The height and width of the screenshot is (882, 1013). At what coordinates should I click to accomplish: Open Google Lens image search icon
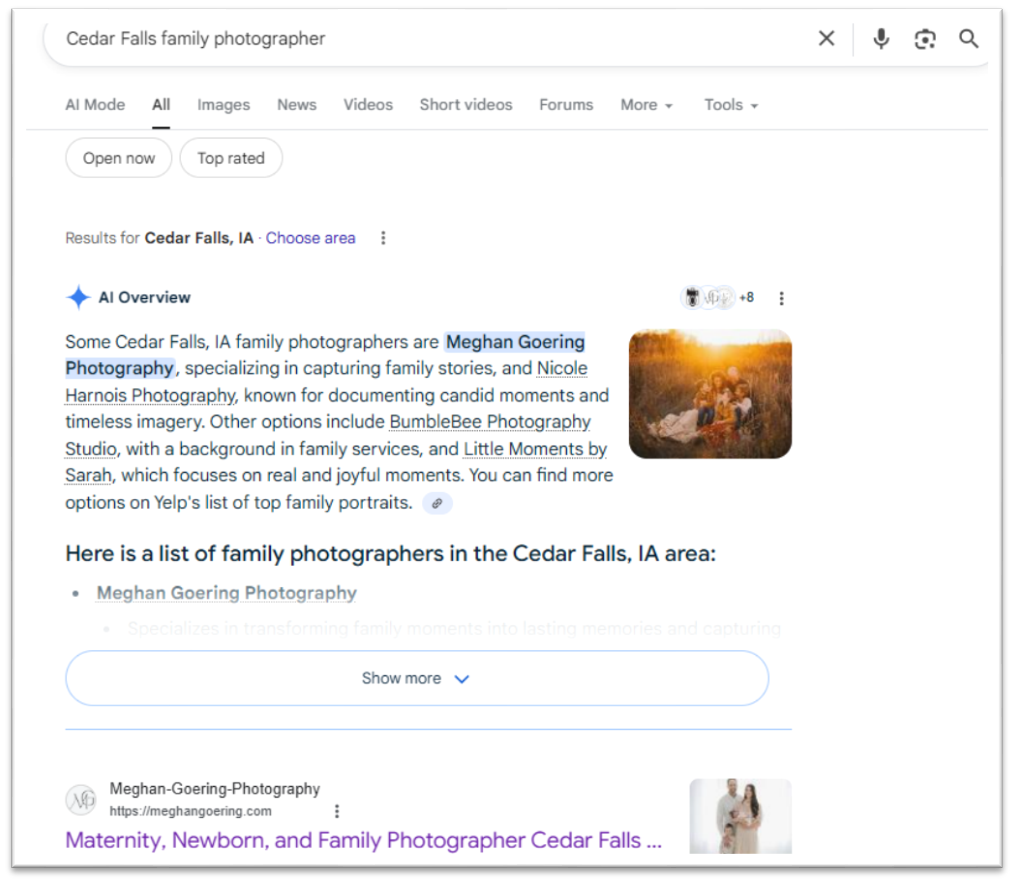click(x=925, y=39)
